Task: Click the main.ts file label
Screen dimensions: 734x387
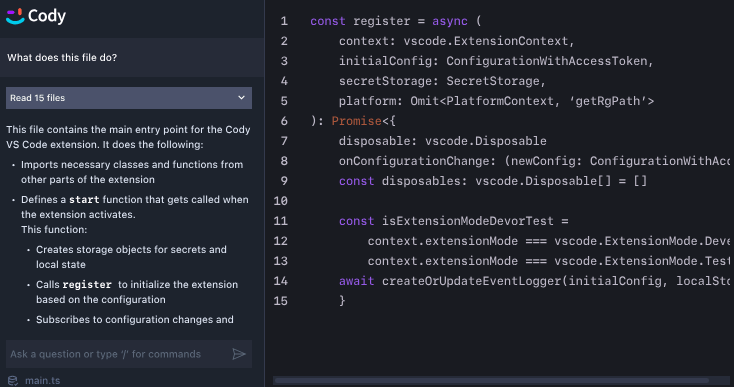Action: pyautogui.click(x=43, y=381)
